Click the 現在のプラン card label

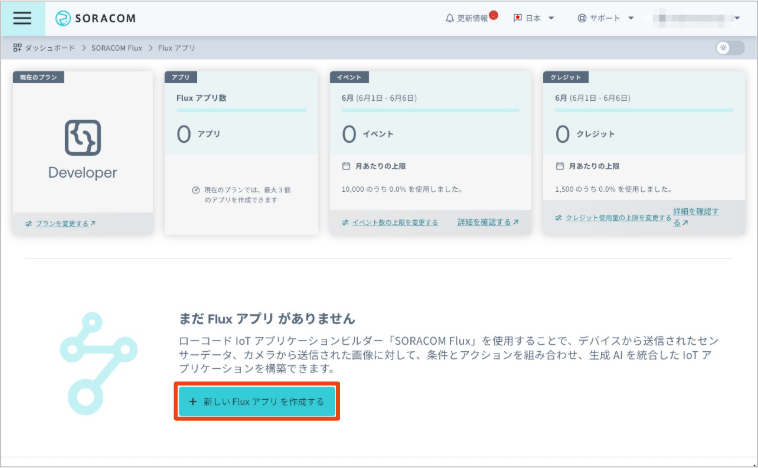click(38, 77)
